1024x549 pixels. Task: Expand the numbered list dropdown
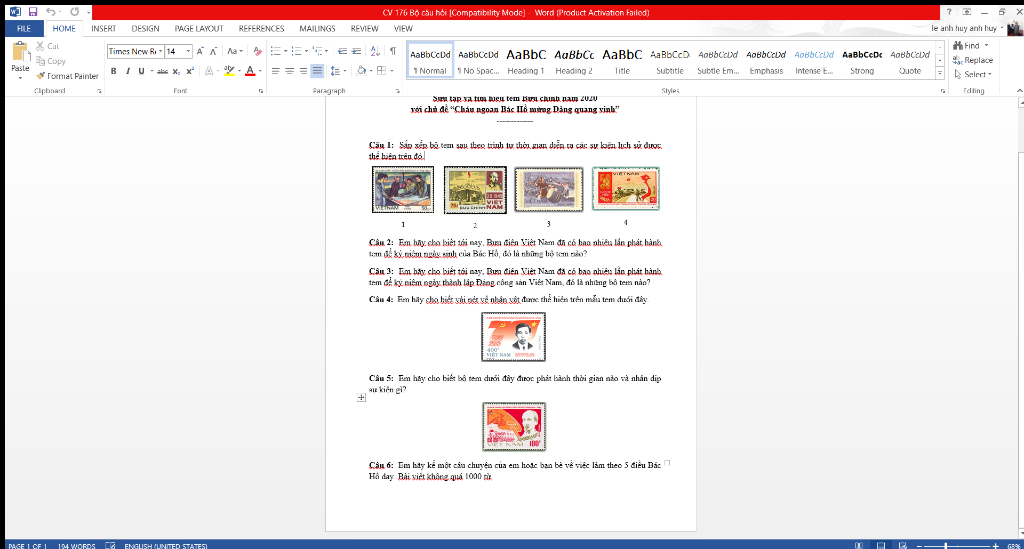pyautogui.click(x=306, y=51)
